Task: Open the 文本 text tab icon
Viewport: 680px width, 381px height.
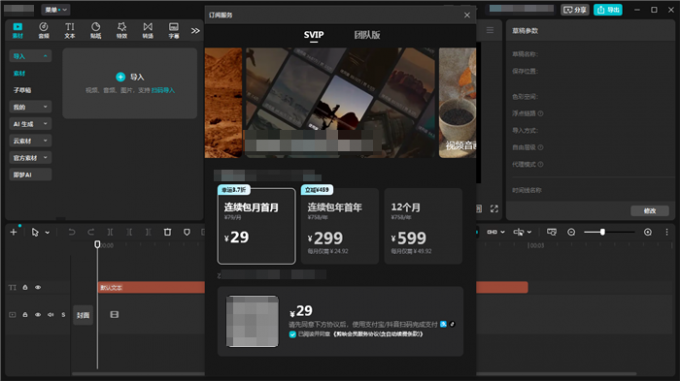Action: click(70, 30)
